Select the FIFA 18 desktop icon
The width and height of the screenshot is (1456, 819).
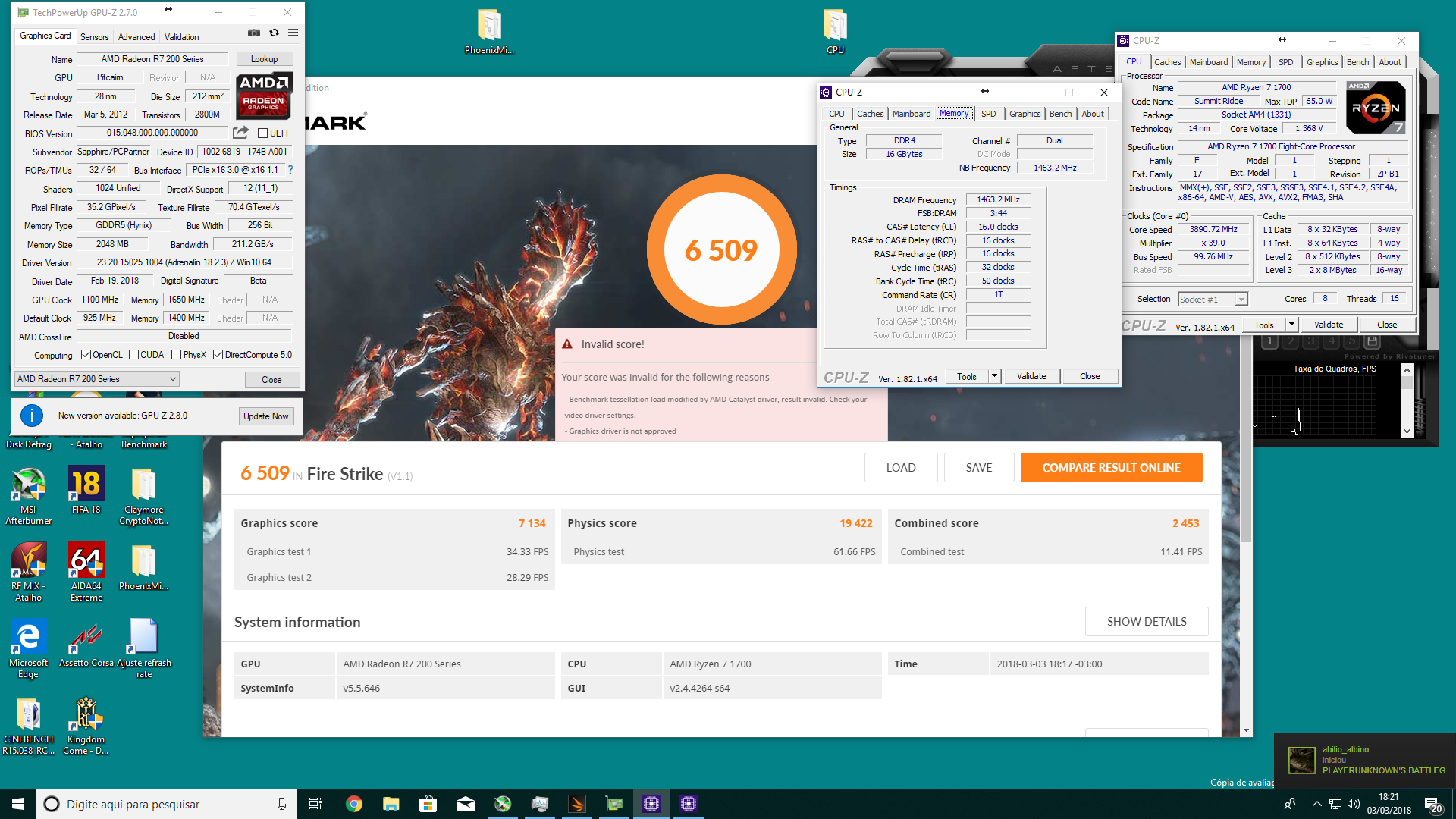point(86,491)
